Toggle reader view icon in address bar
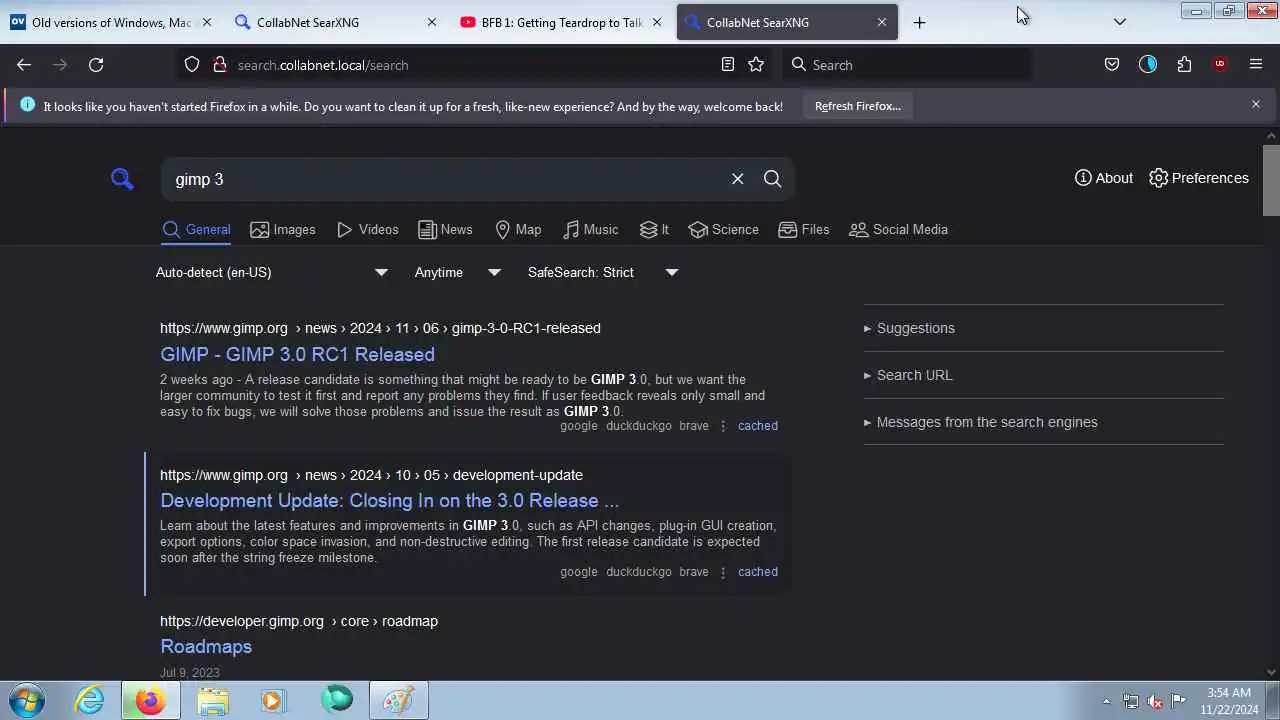The image size is (1280, 720). point(728,64)
